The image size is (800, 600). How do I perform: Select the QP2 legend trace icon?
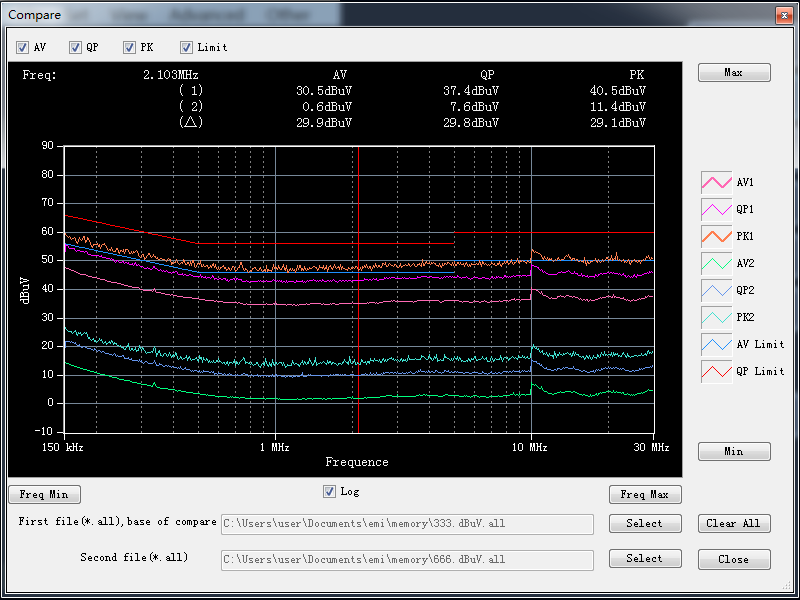tap(716, 290)
